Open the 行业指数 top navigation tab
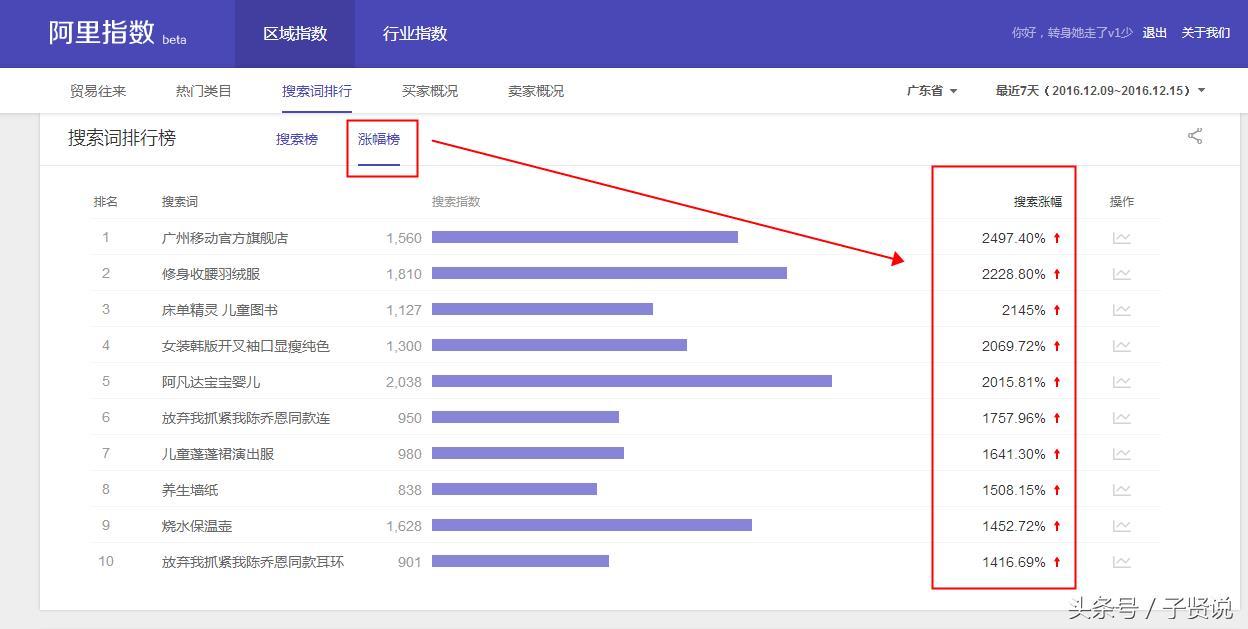 click(415, 34)
